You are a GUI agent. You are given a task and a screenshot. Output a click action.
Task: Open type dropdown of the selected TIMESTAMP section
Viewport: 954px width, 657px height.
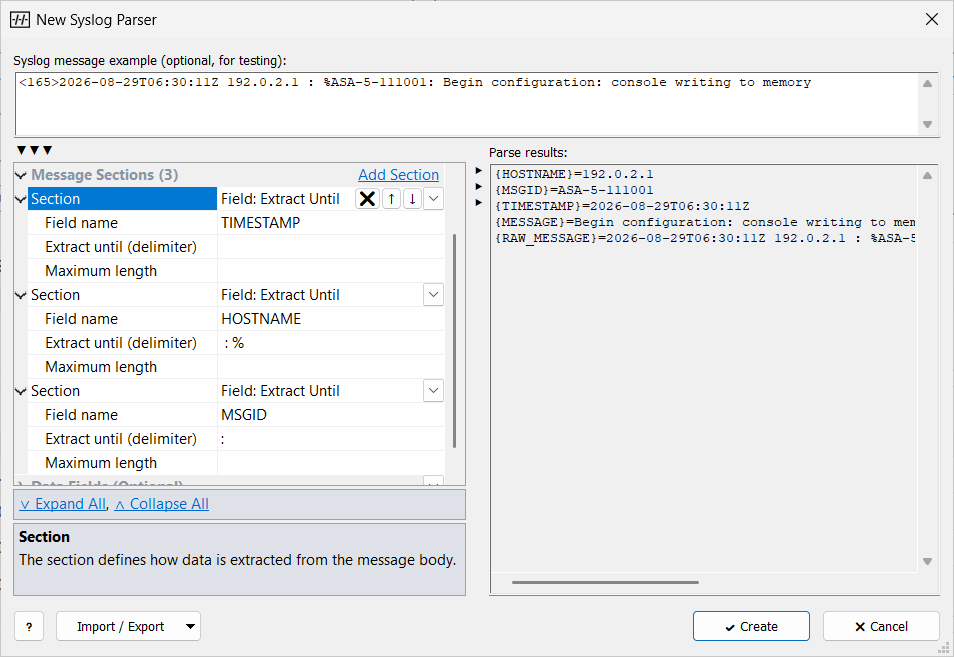click(x=433, y=199)
